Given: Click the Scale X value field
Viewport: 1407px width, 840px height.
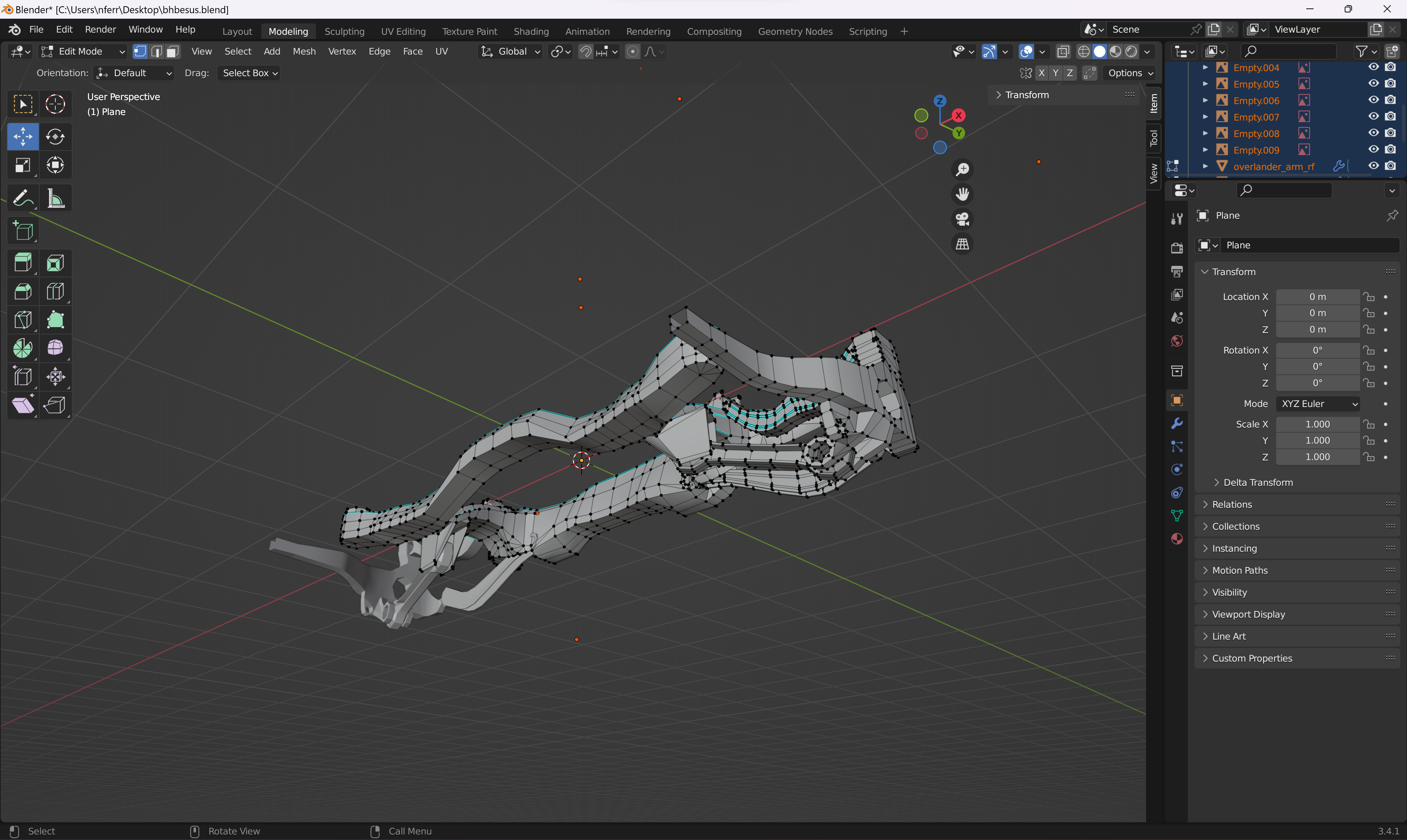Looking at the screenshot, I should (x=1317, y=424).
